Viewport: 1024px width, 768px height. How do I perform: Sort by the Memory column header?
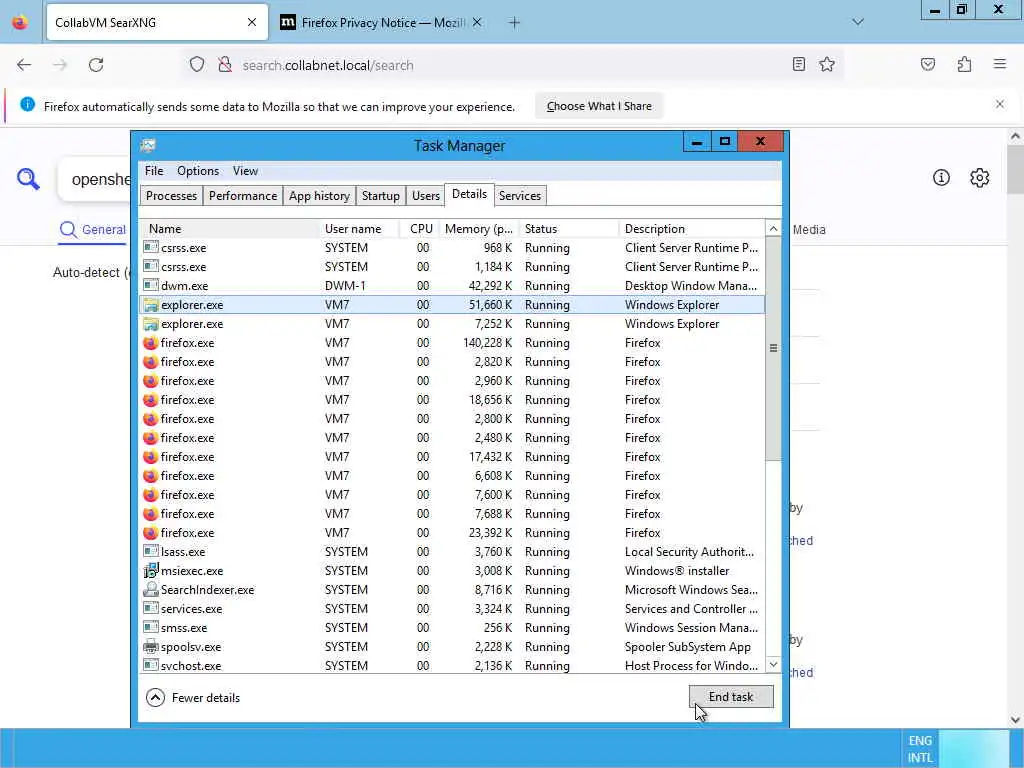click(x=479, y=229)
